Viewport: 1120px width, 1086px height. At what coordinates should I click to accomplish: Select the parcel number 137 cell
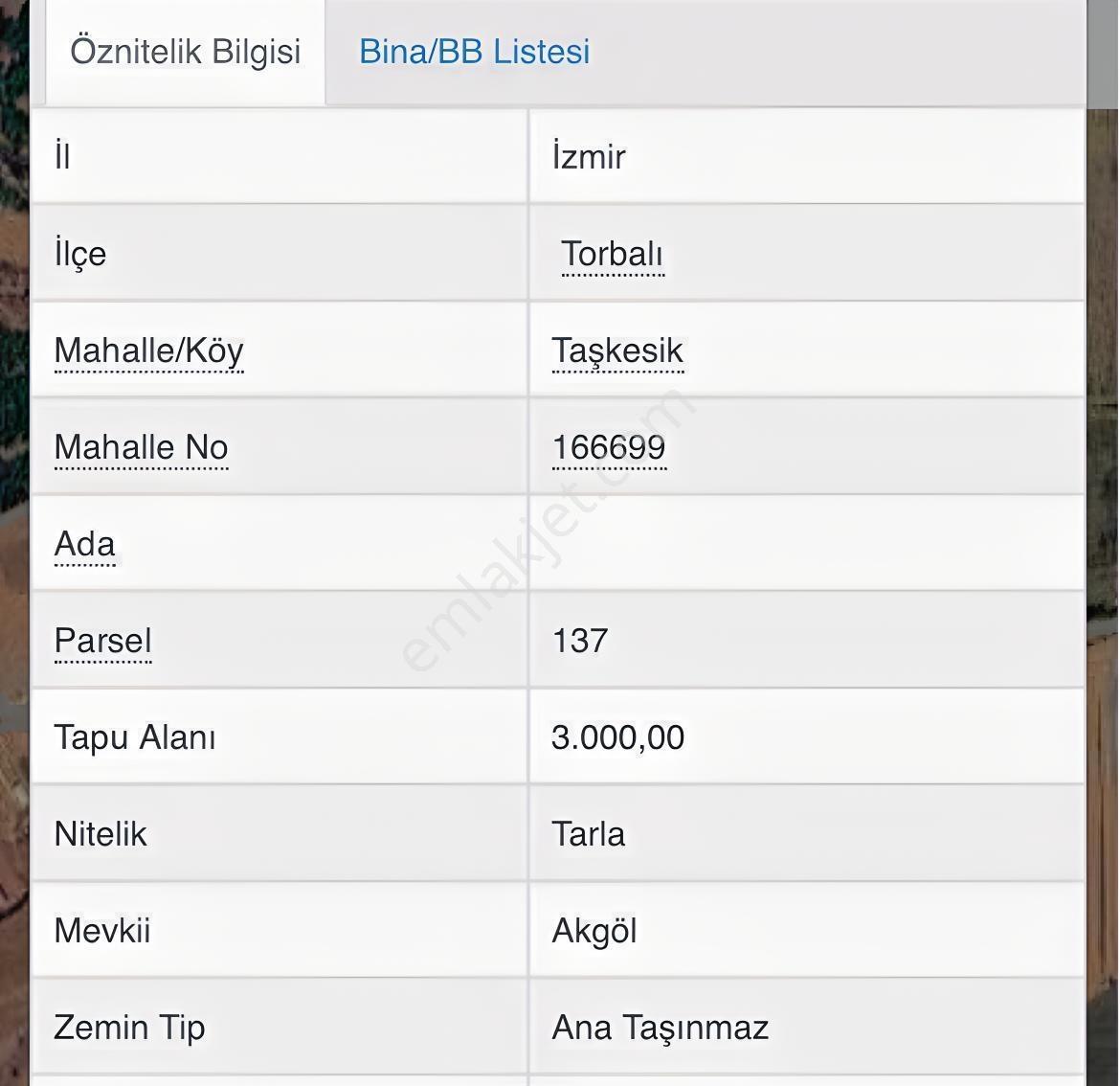point(807,640)
